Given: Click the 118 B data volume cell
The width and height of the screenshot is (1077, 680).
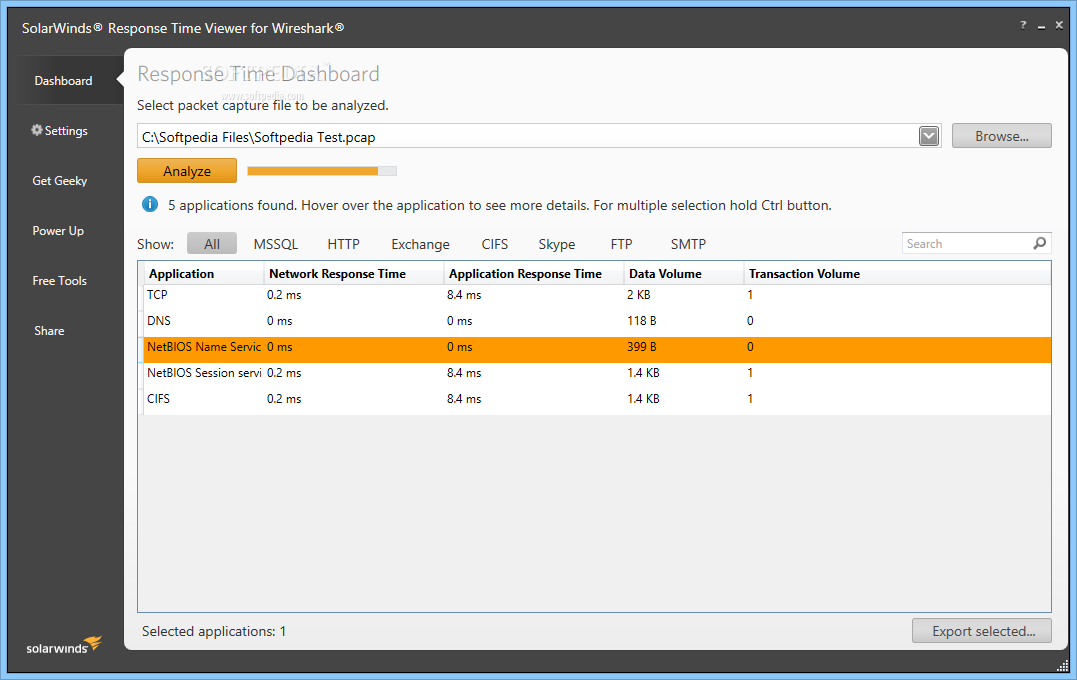Looking at the screenshot, I should pyautogui.click(x=642, y=321).
